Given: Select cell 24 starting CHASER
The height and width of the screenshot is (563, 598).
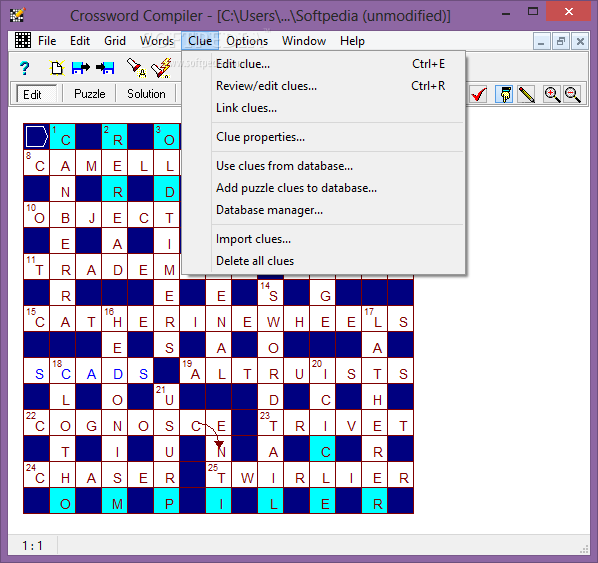Looking at the screenshot, I should pos(37,474).
